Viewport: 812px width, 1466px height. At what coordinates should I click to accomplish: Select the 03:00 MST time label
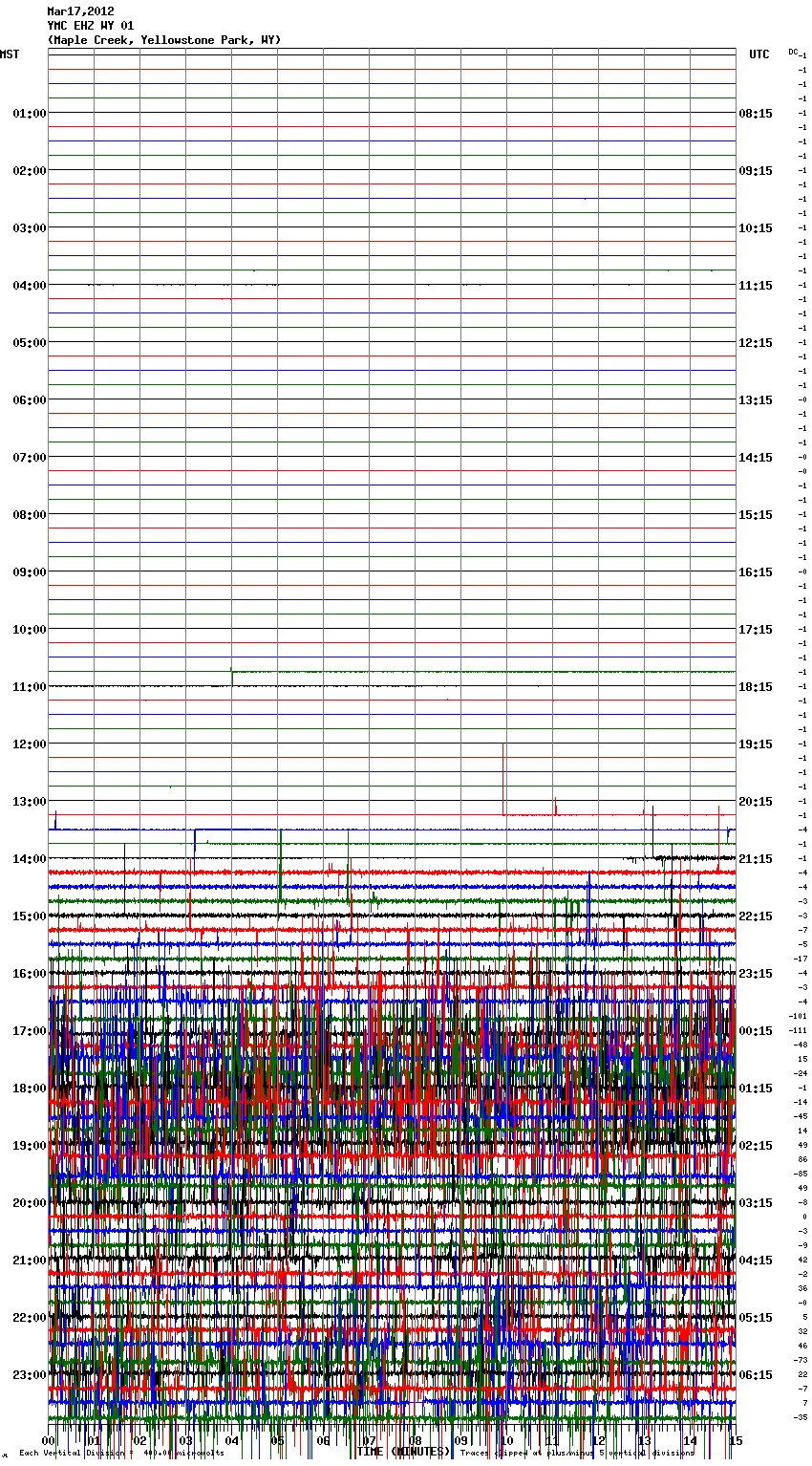click(x=29, y=228)
